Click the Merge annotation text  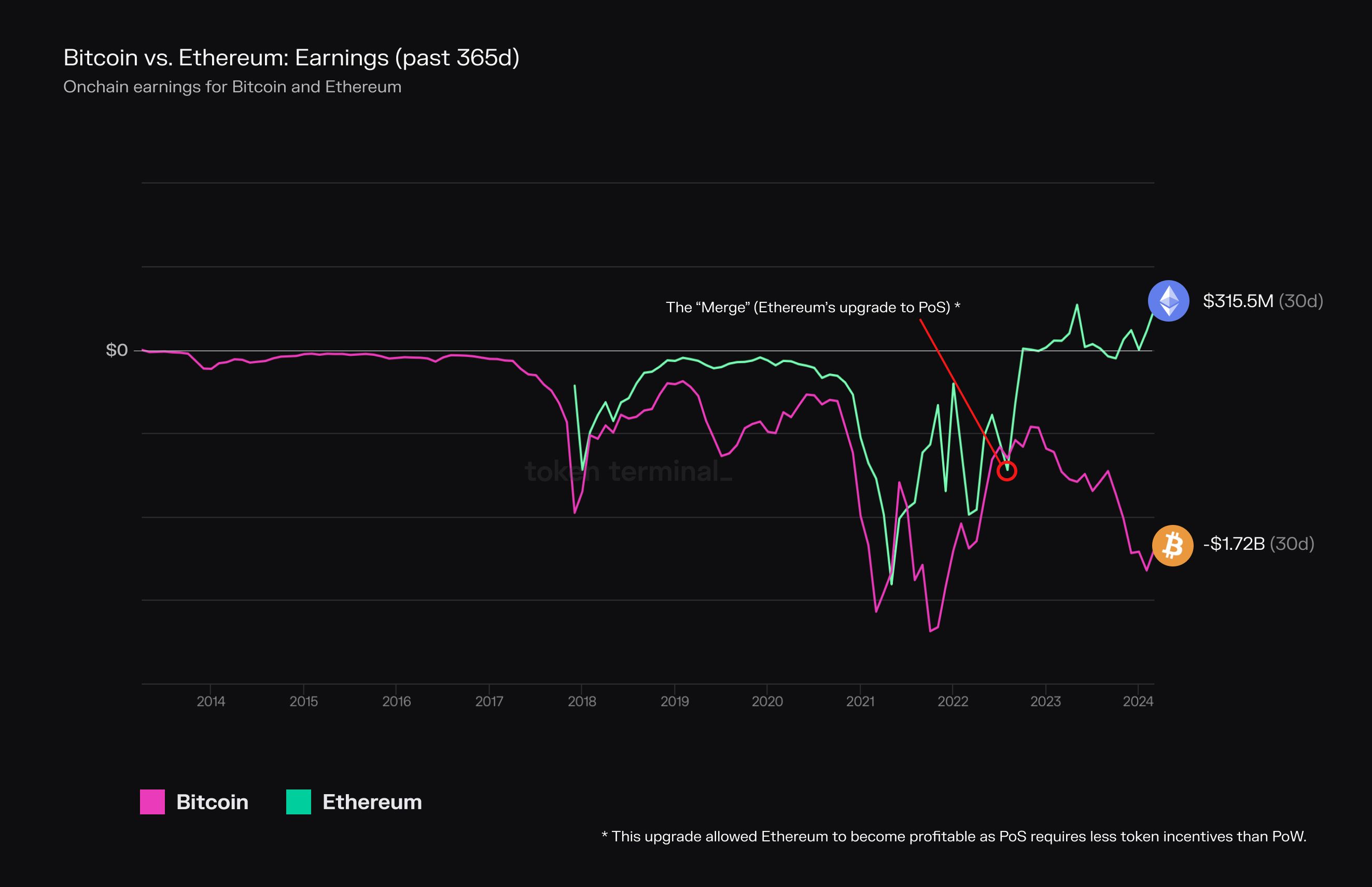coord(813,307)
